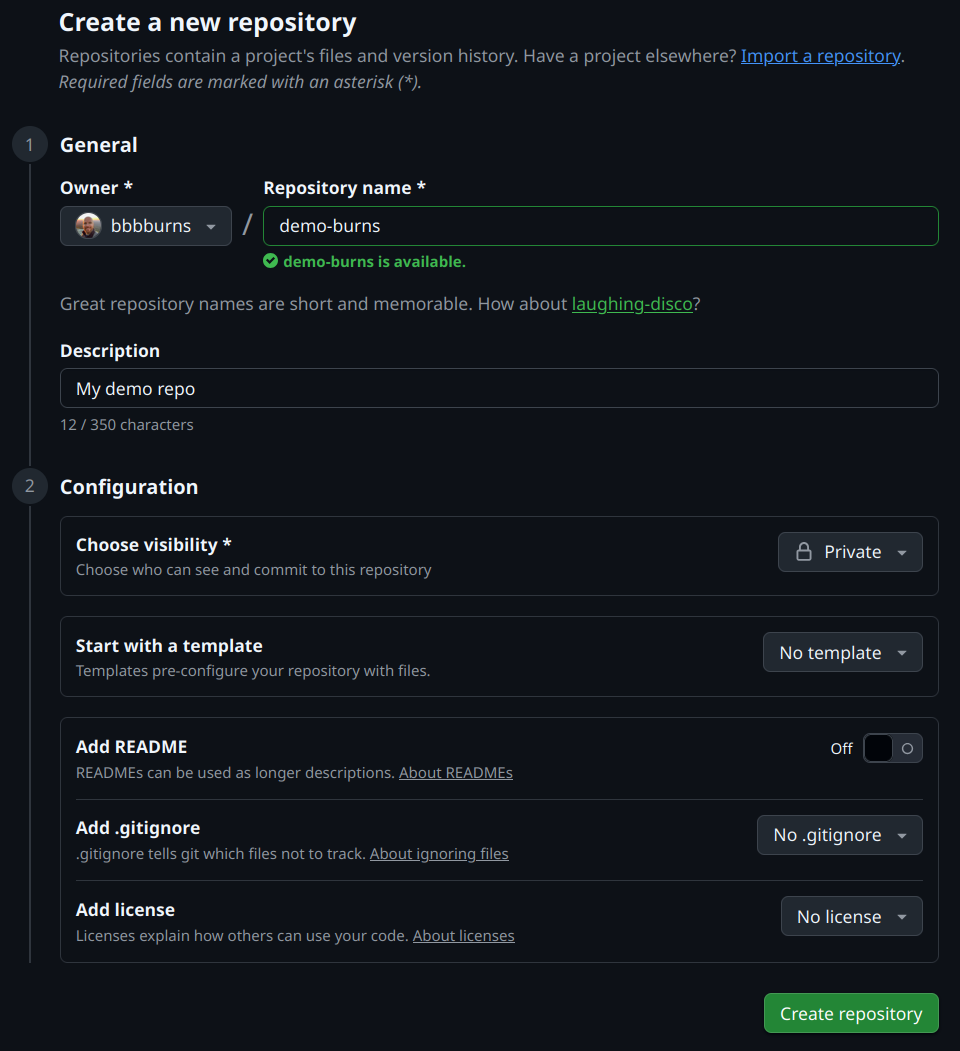Visit the About licenses link
The height and width of the screenshot is (1051, 960).
[x=464, y=936]
